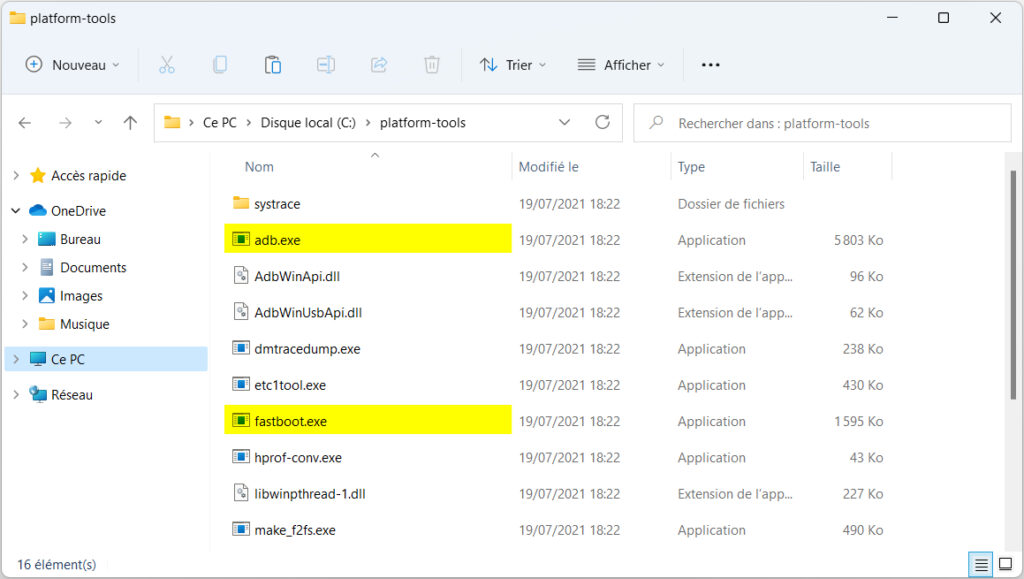Navigate up to the parent folder
Image resolution: width=1024 pixels, height=579 pixels.
click(x=130, y=122)
